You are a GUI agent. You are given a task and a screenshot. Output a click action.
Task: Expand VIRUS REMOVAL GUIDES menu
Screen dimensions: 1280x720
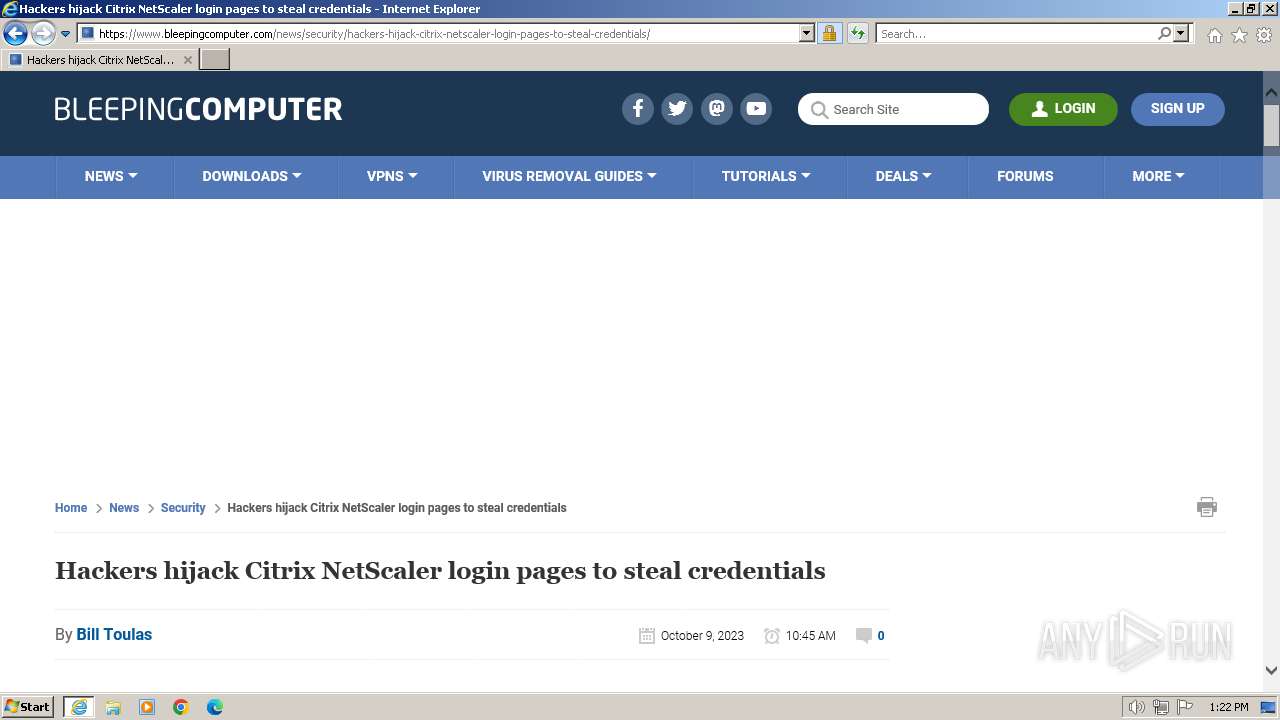pyautogui.click(x=570, y=176)
